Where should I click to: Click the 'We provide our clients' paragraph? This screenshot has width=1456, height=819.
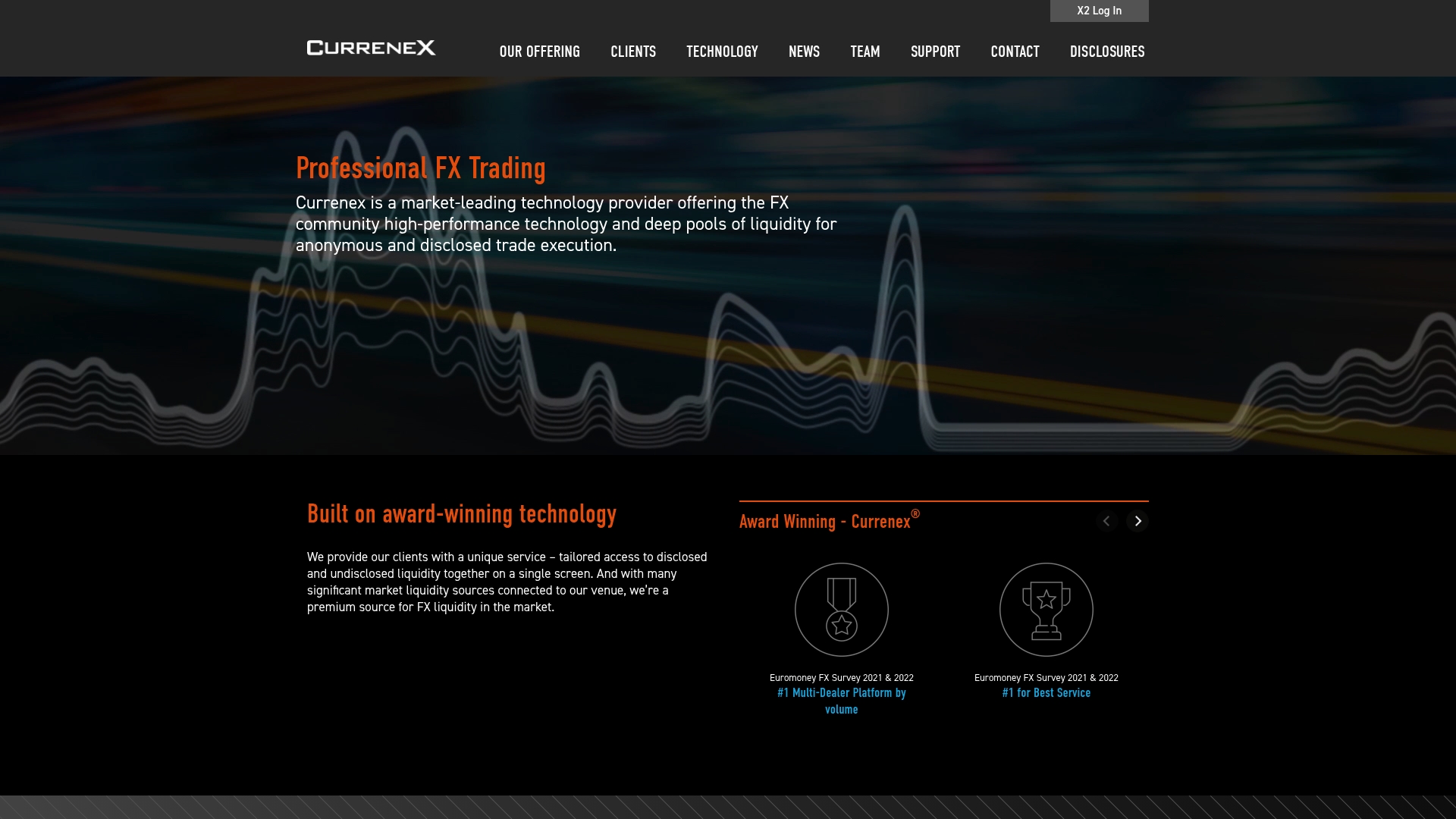pos(507,582)
